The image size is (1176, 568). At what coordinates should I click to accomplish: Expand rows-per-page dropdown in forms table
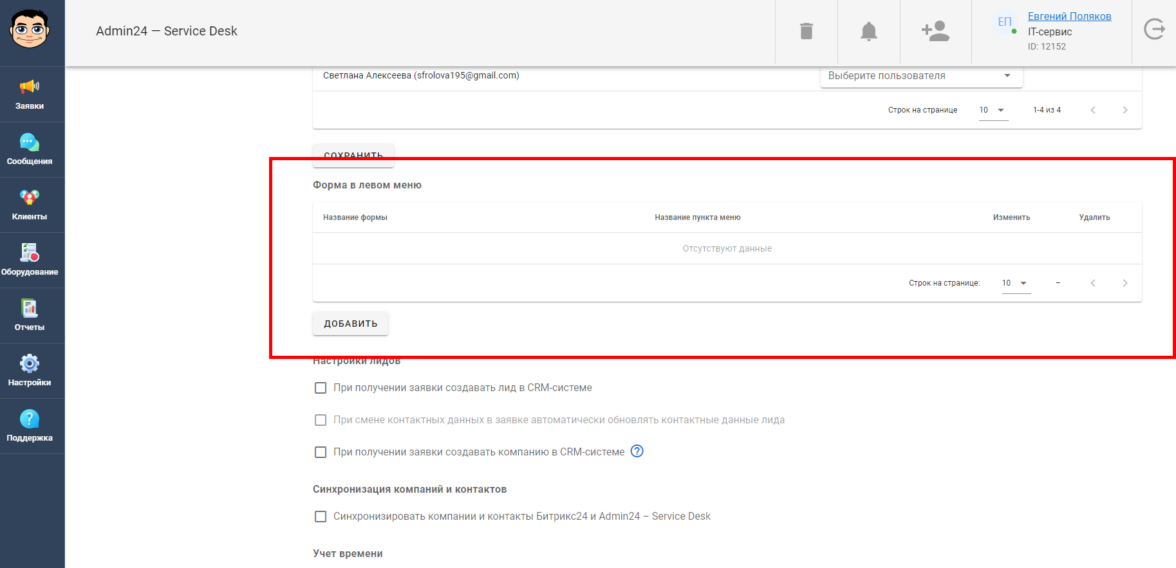click(1015, 283)
